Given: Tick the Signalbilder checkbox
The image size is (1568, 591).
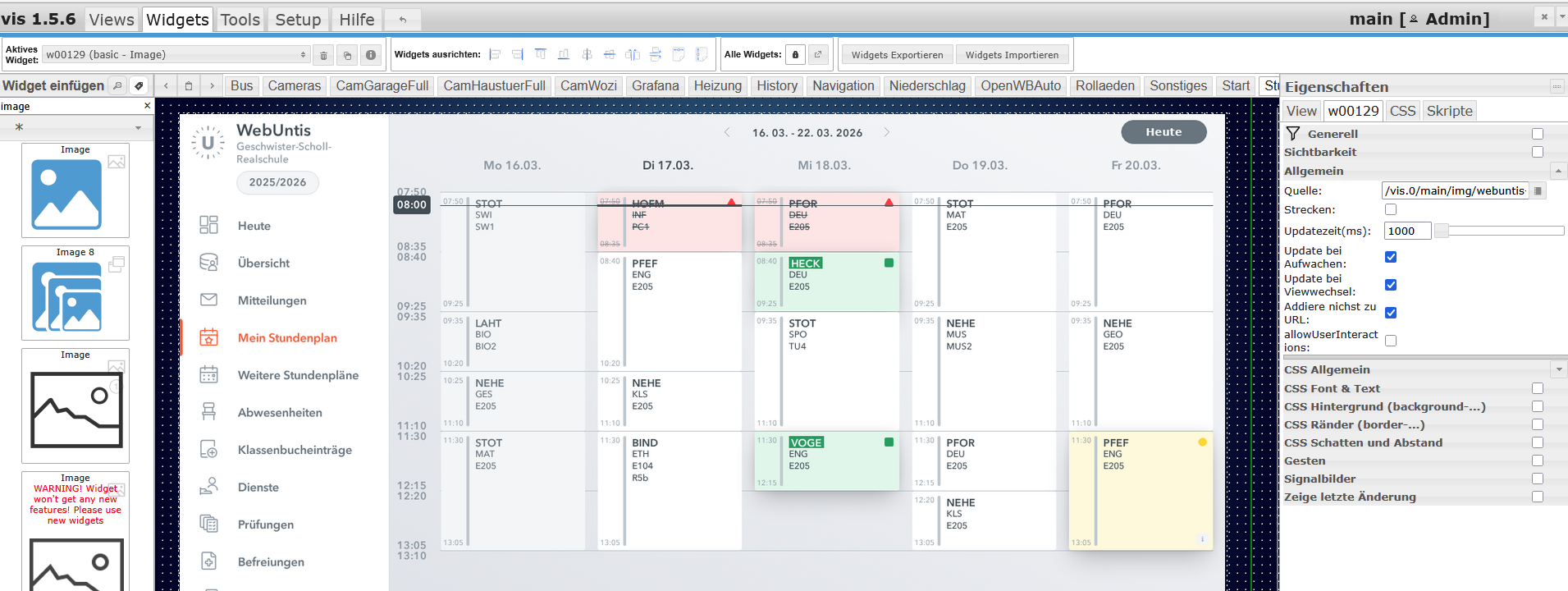Looking at the screenshot, I should [1538, 479].
